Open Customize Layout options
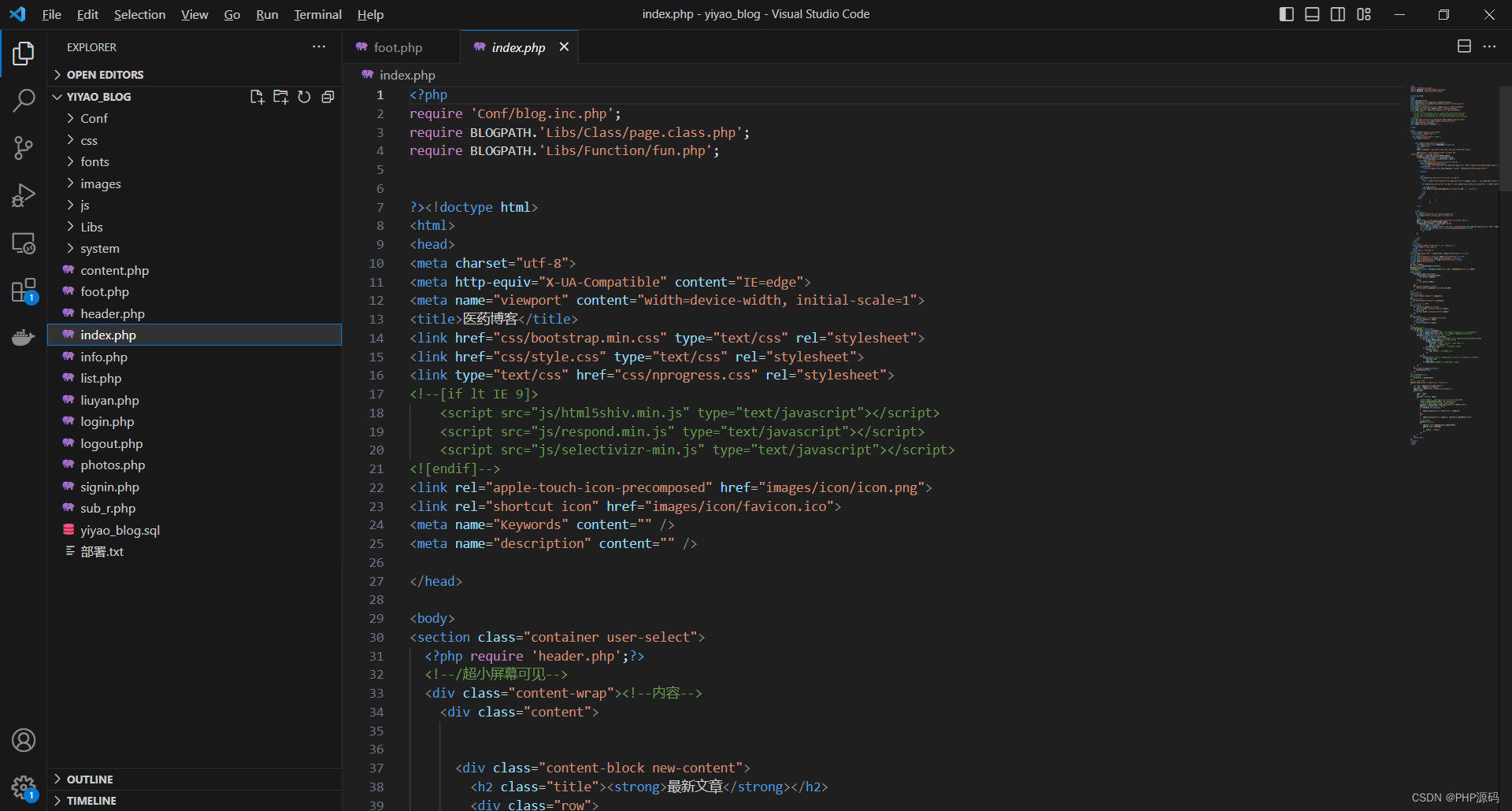This screenshot has height=811, width=1512. tap(1364, 14)
